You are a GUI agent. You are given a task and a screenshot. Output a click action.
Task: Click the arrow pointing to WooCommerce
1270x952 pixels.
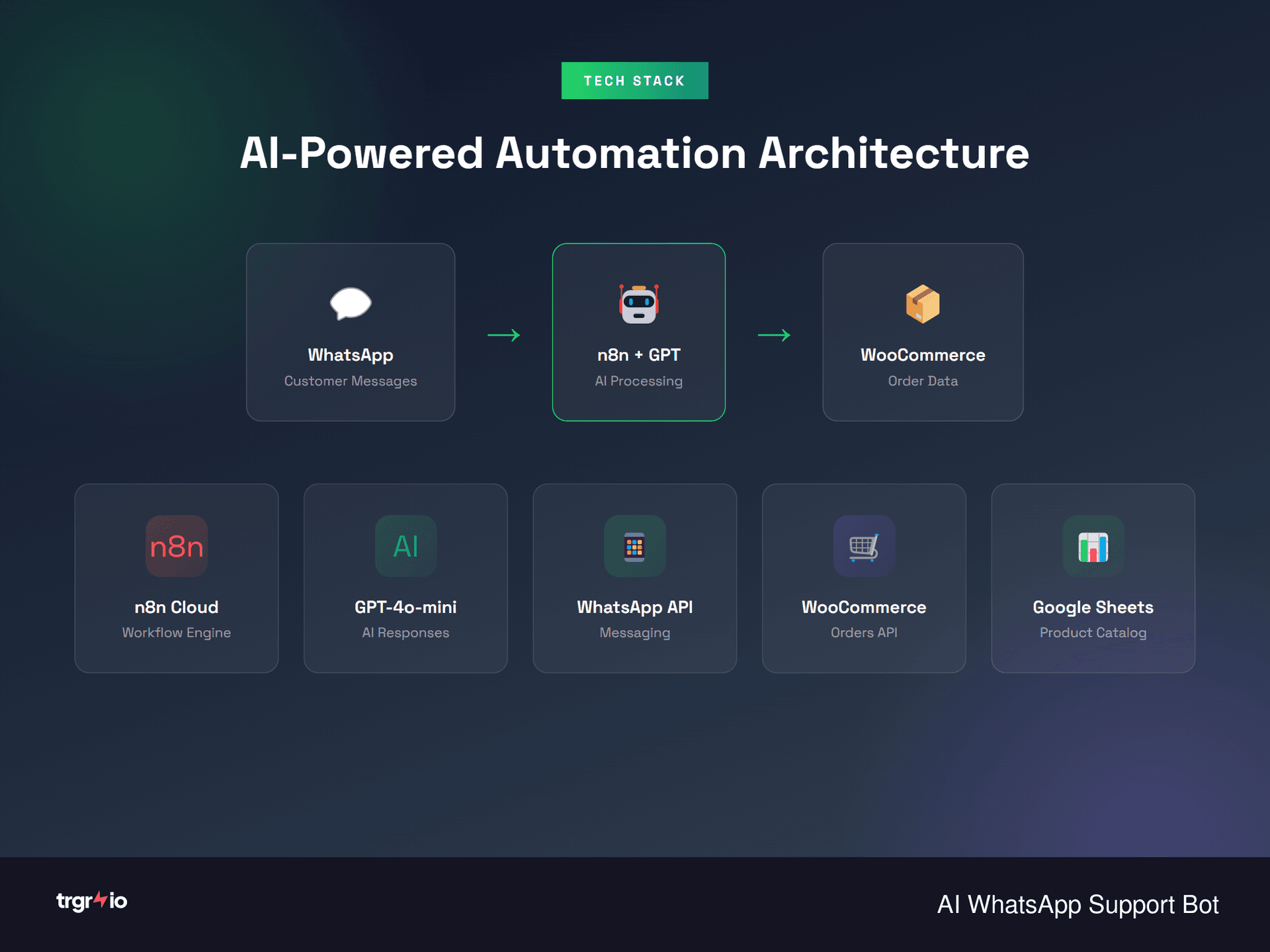(774, 335)
